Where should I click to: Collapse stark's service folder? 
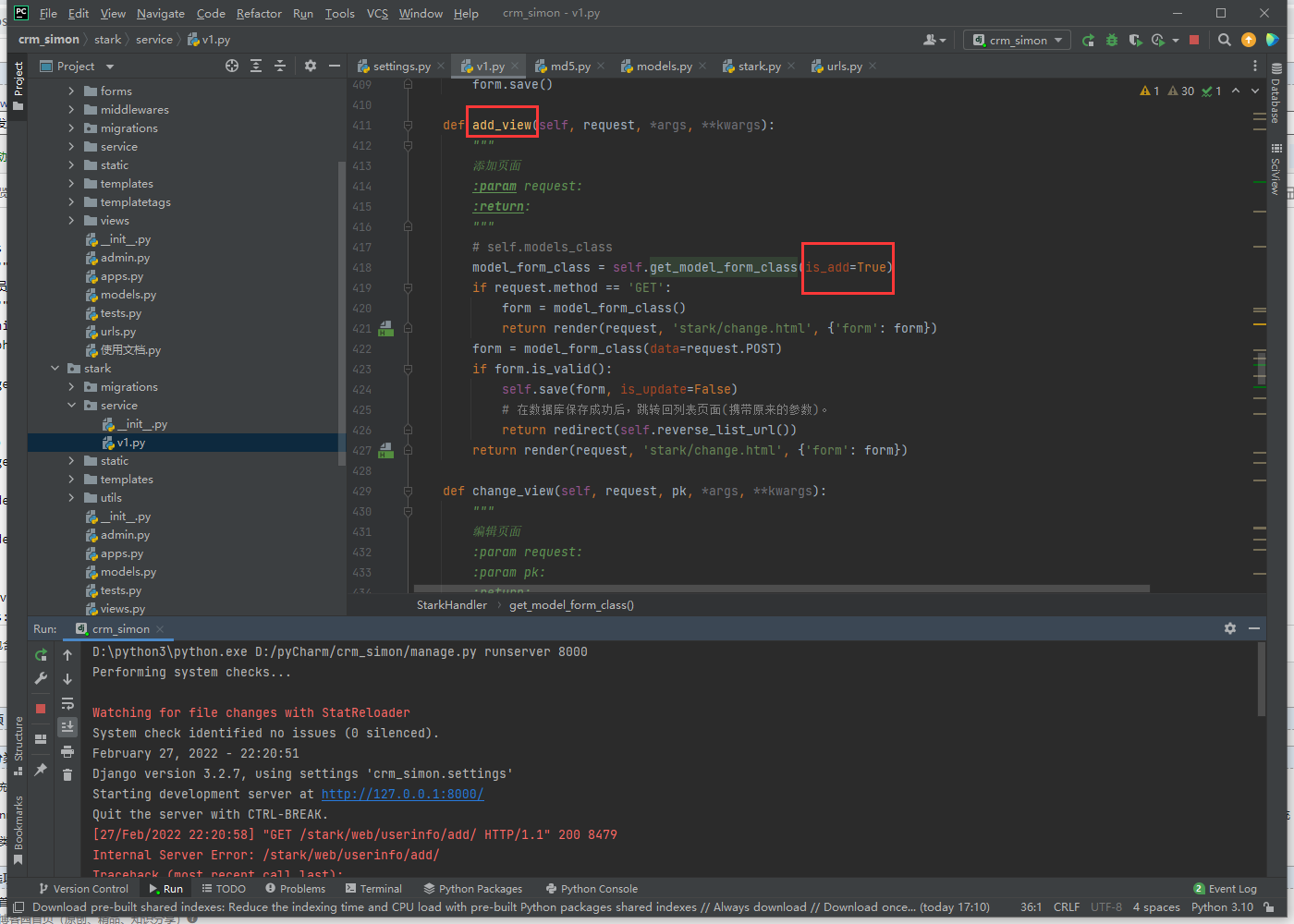click(71, 405)
